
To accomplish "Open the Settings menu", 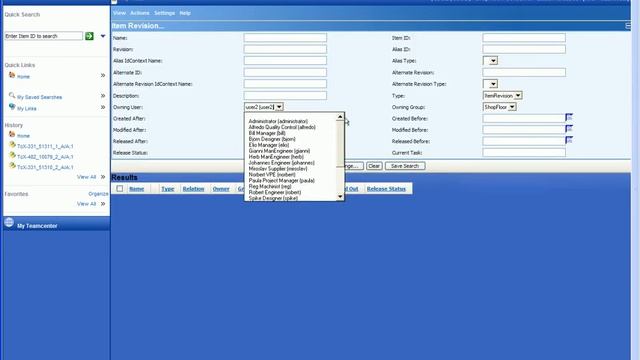I will pyautogui.click(x=164, y=13).
